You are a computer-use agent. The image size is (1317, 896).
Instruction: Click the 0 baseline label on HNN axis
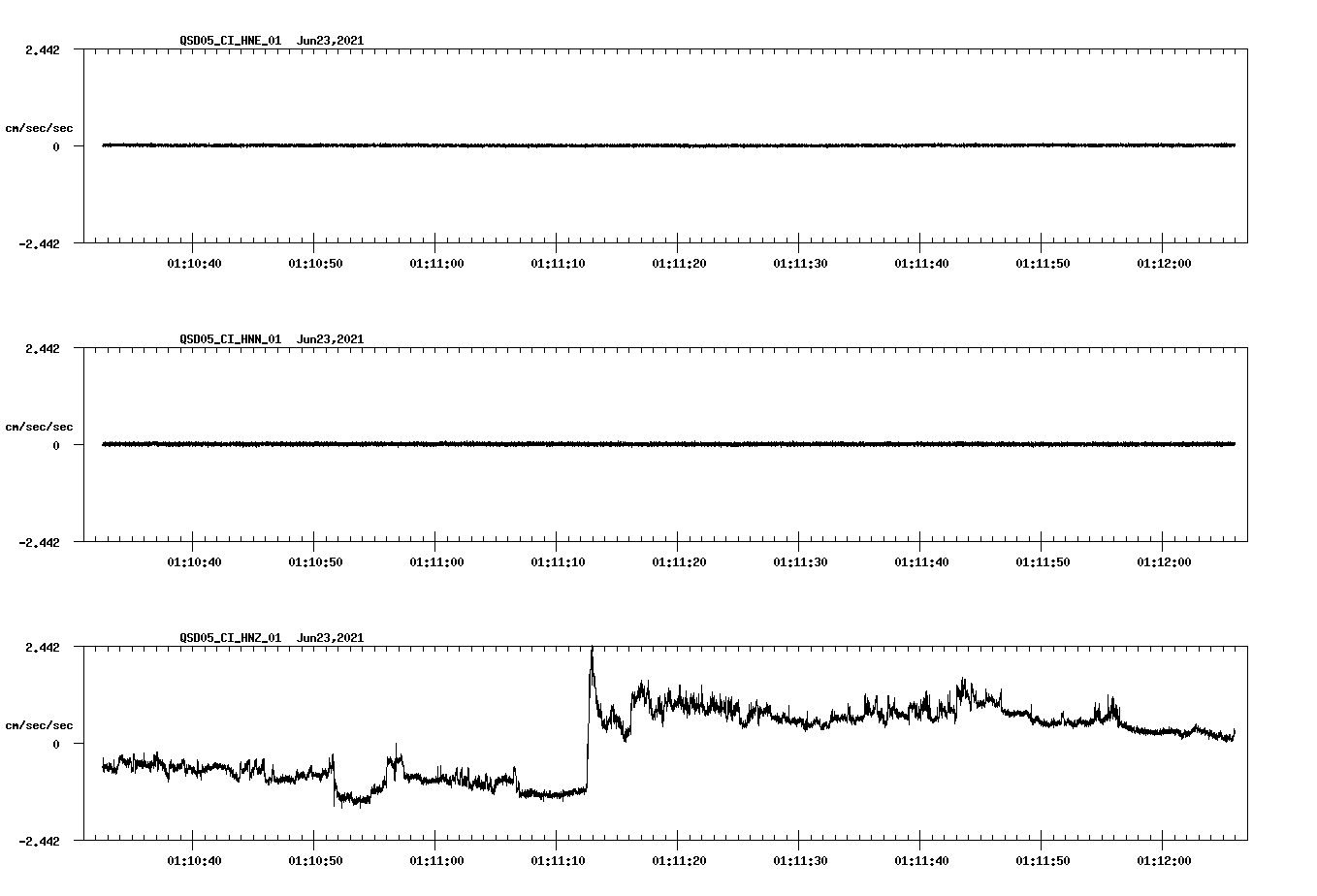coord(56,445)
